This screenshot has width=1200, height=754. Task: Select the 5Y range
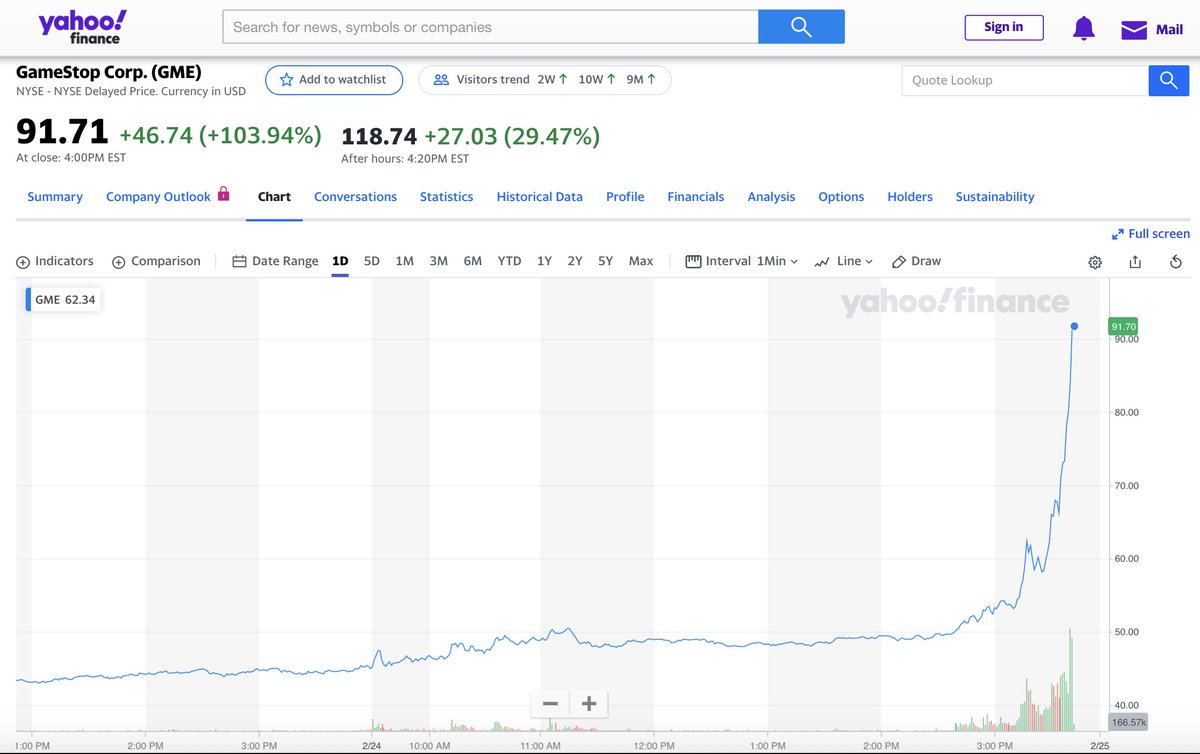(605, 261)
